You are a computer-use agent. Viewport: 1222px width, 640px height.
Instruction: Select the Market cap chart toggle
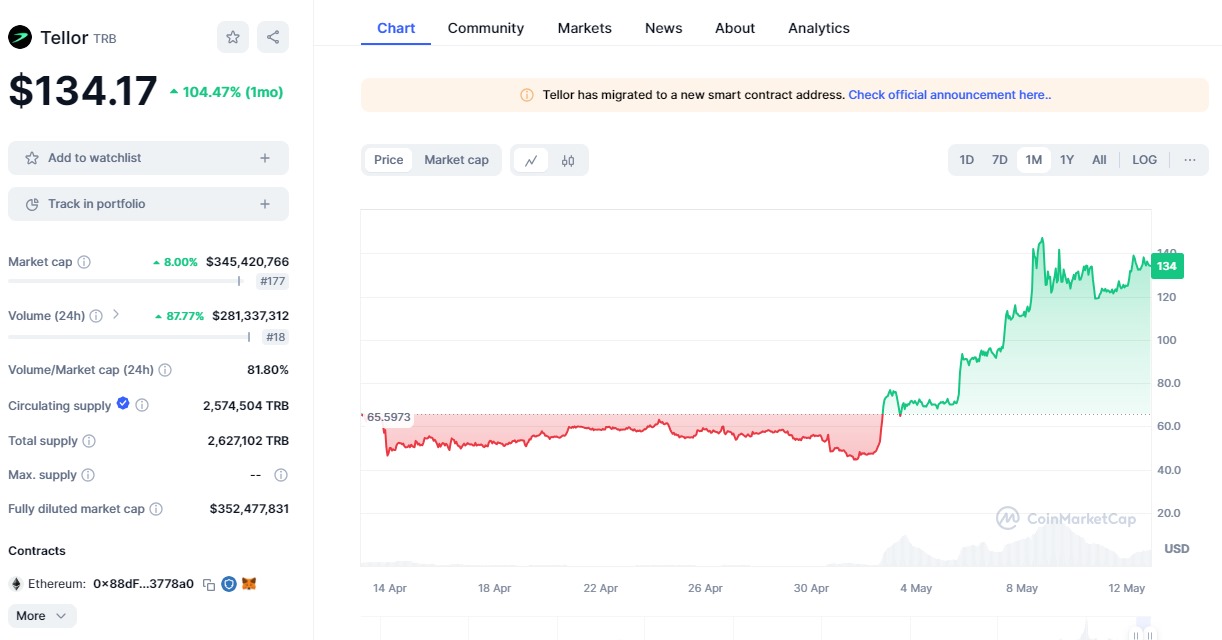(456, 160)
